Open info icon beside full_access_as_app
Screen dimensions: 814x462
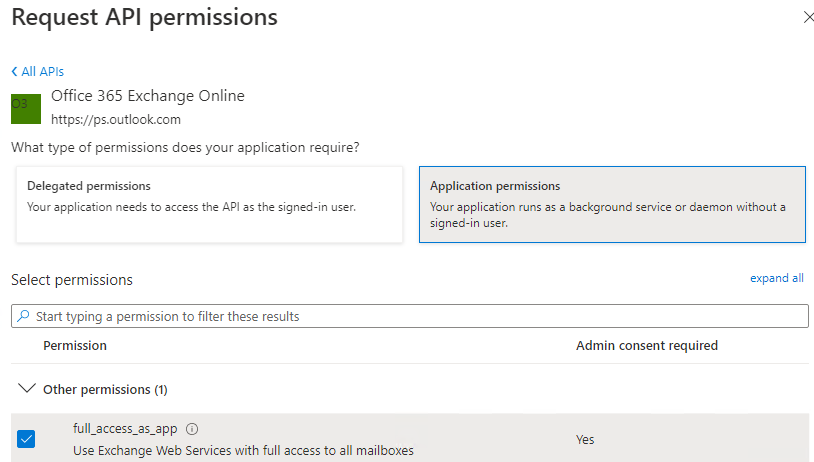pos(192,429)
